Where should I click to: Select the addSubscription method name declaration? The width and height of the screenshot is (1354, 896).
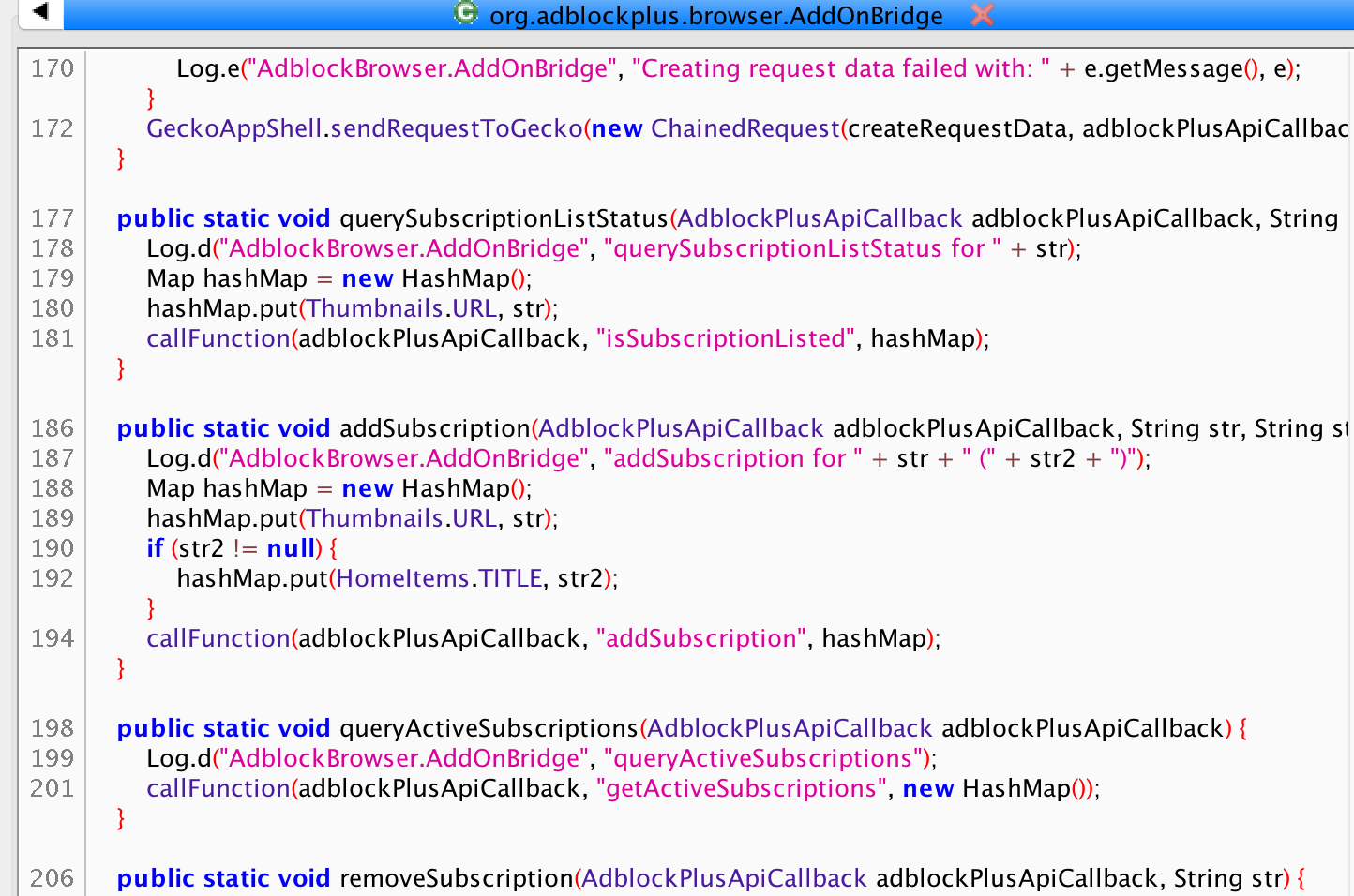tap(435, 428)
